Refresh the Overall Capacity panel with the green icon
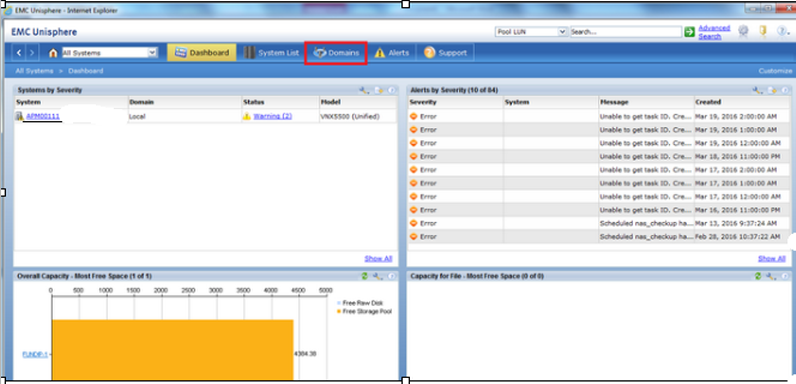The width and height of the screenshot is (796, 384). (x=364, y=276)
